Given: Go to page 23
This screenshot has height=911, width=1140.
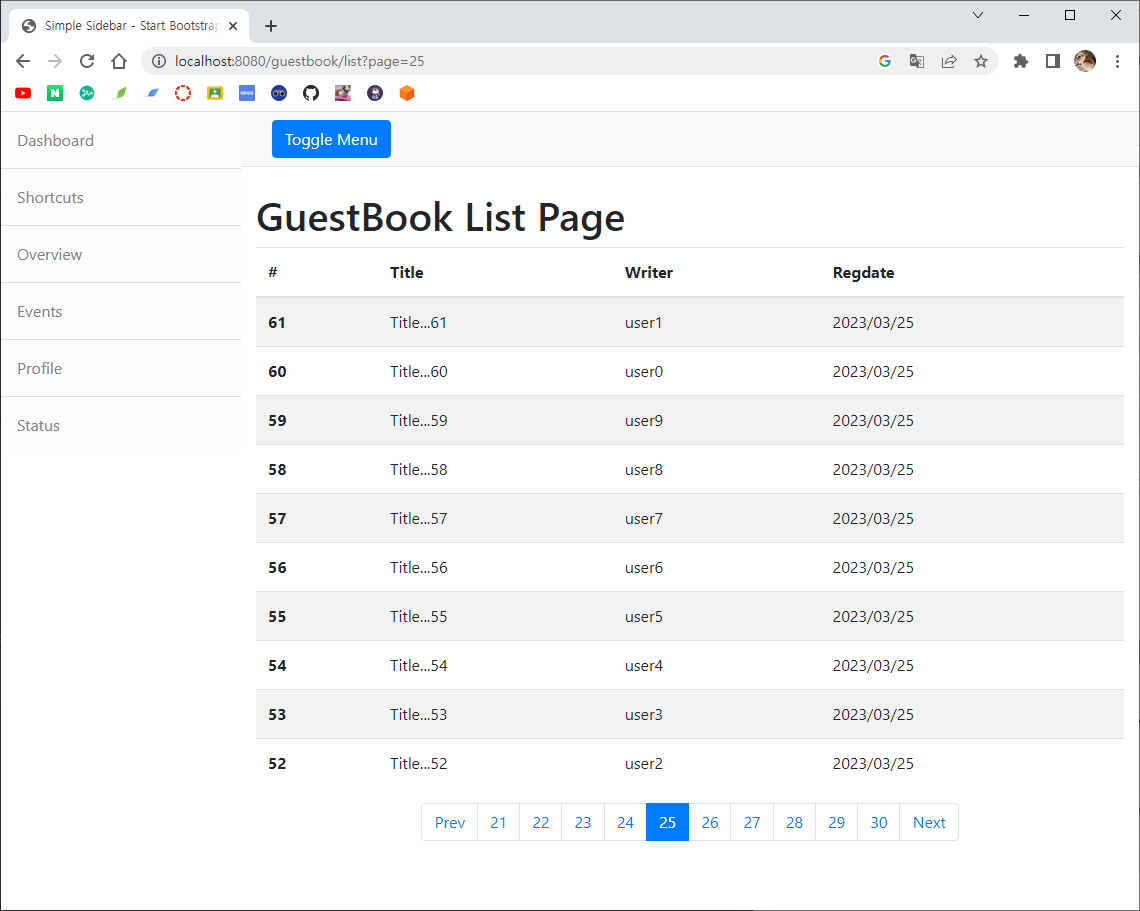Looking at the screenshot, I should [x=583, y=822].
